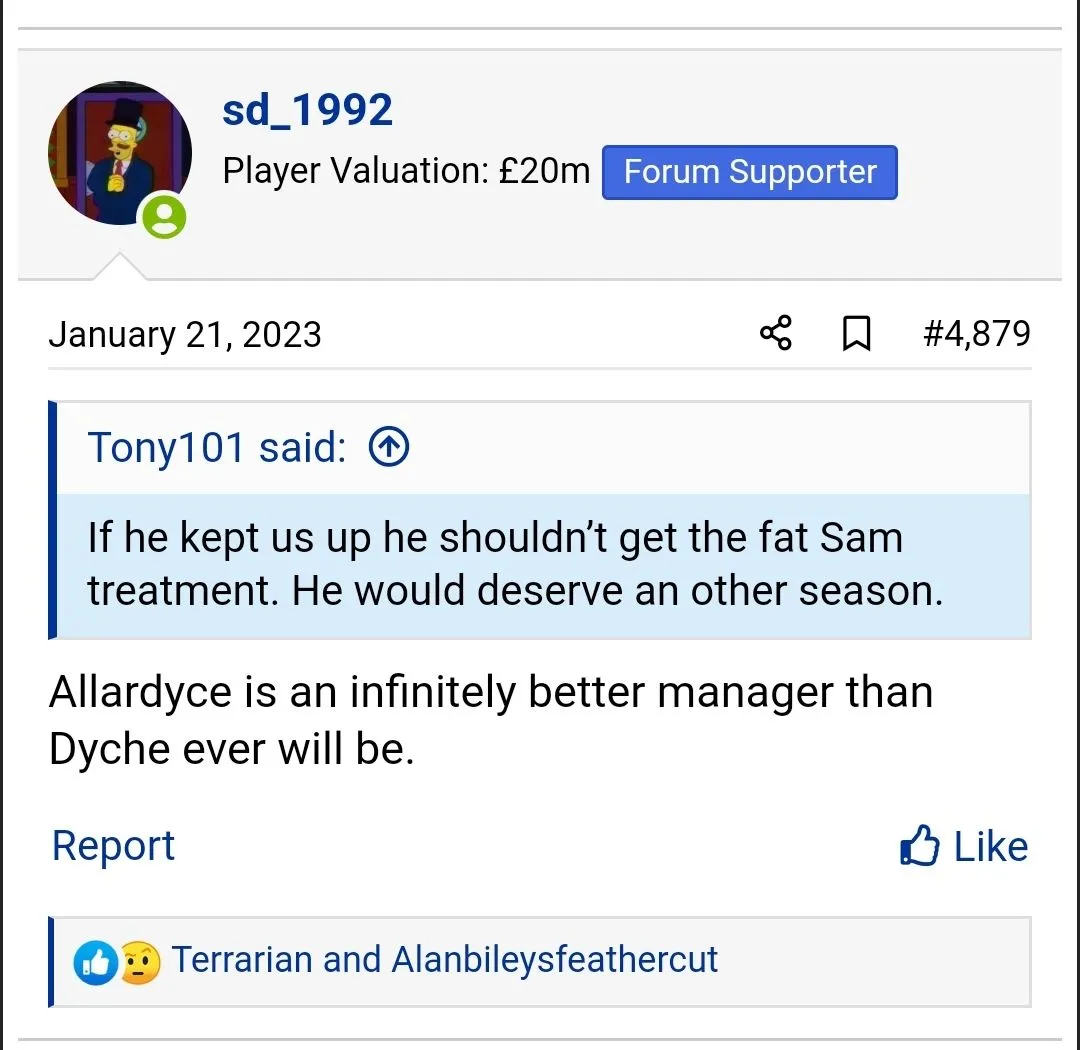The image size is (1080, 1050).
Task: Click the Player Valuation: £20m text
Action: (406, 172)
